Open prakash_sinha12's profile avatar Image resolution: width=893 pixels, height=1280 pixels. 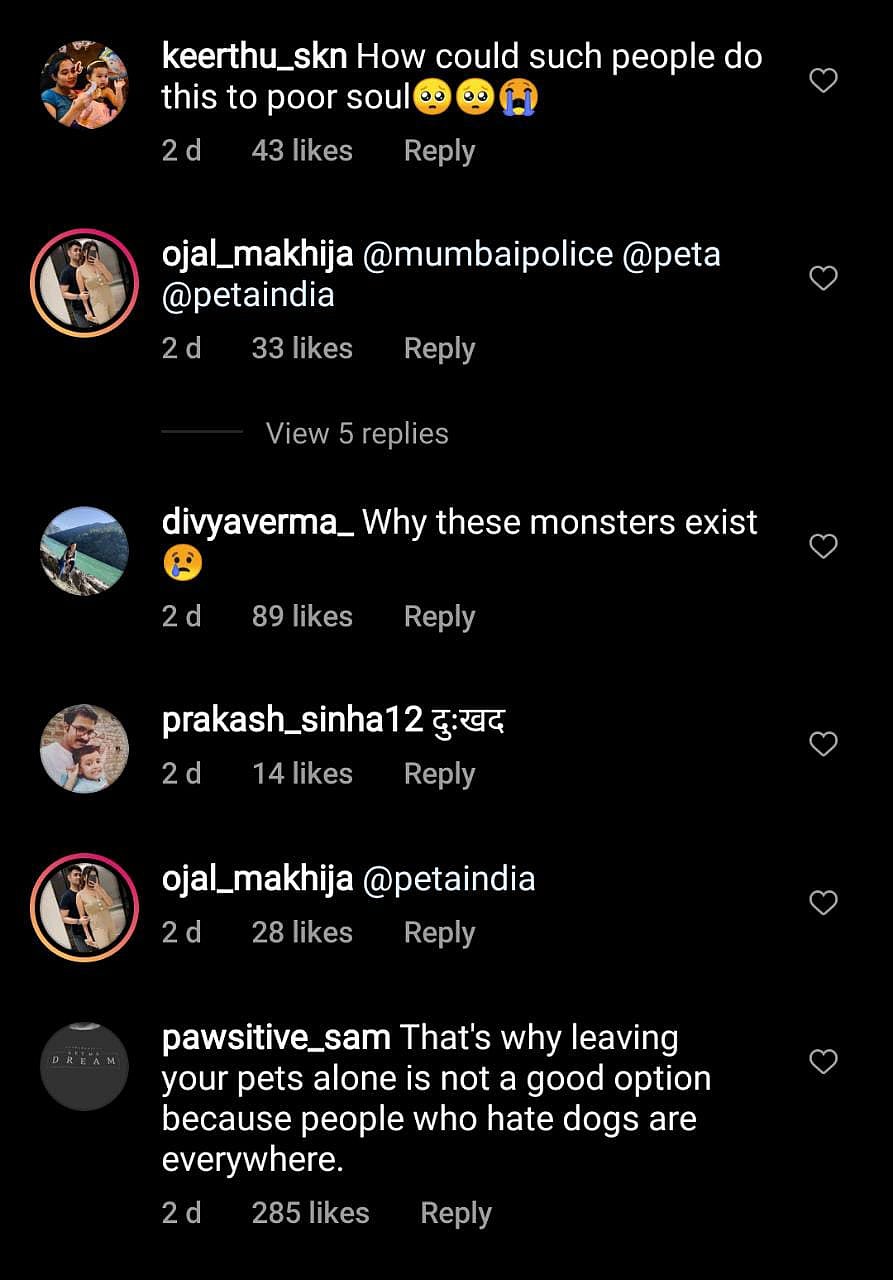coord(84,748)
